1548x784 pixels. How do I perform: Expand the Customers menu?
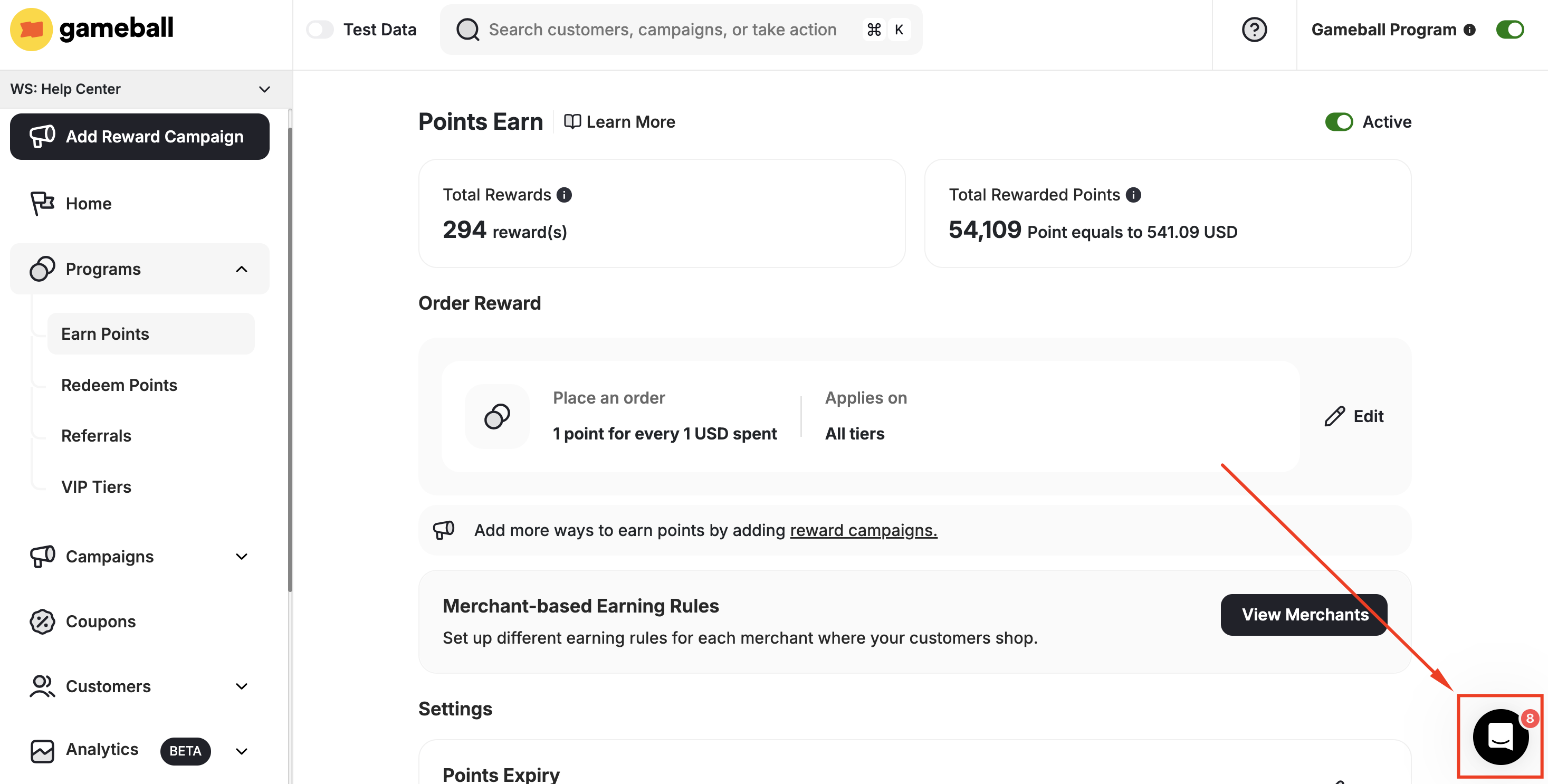tap(241, 686)
